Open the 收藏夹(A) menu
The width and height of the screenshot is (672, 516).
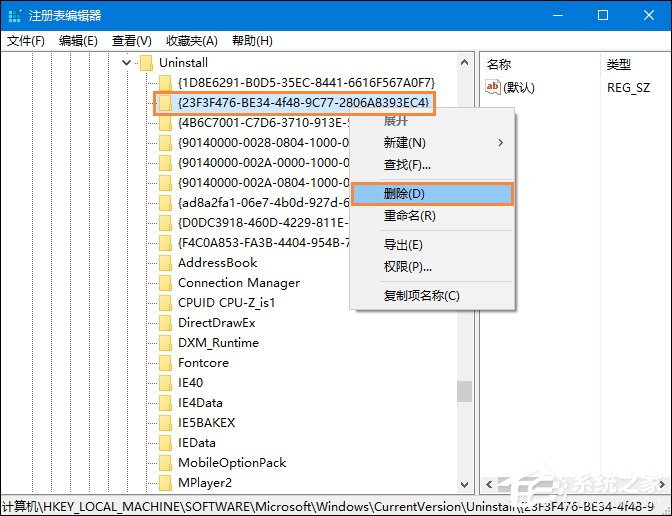tap(192, 41)
